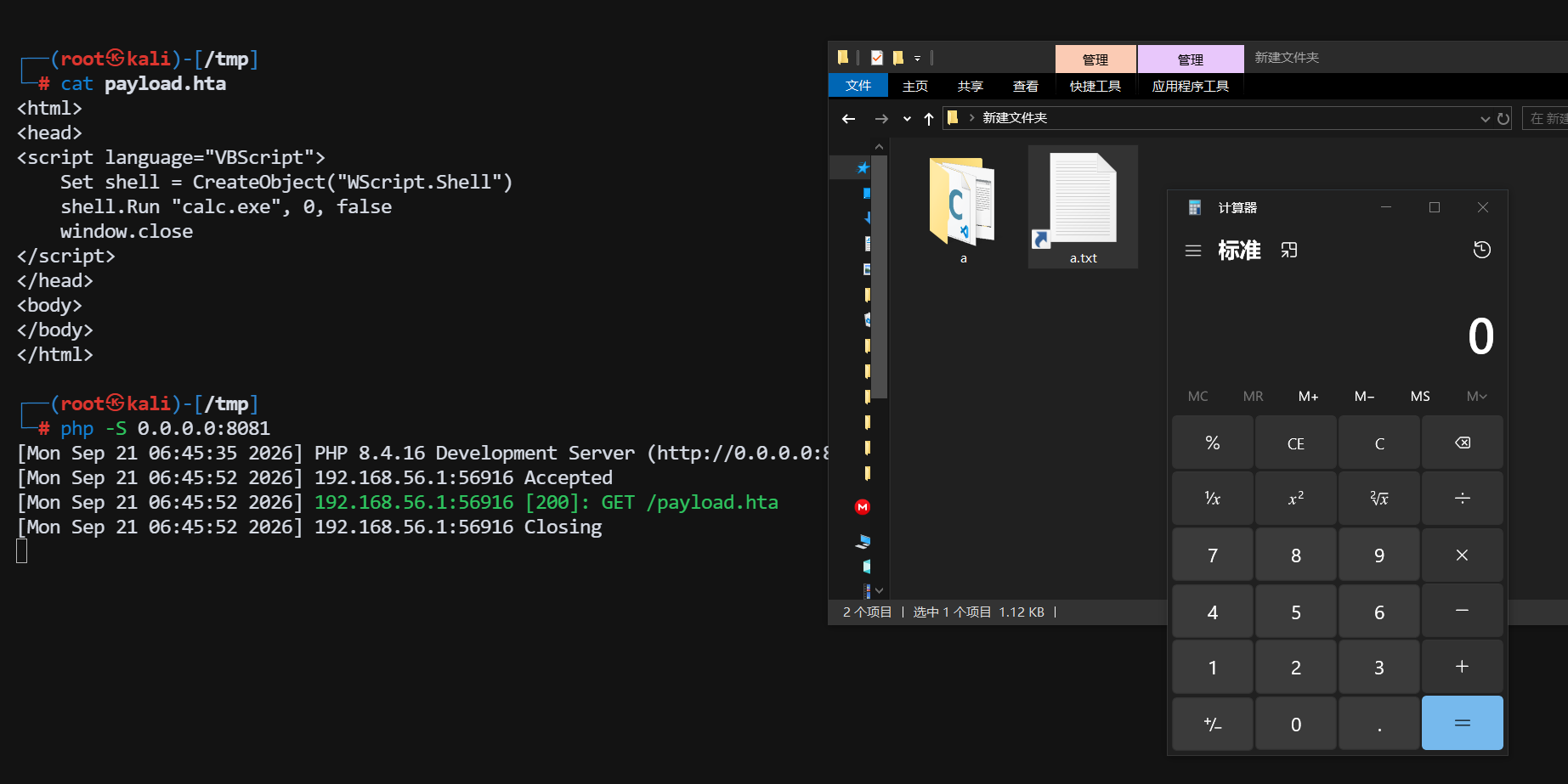Click the multiply operator key
Viewport: 1568px width, 784px height.
pos(1463,555)
